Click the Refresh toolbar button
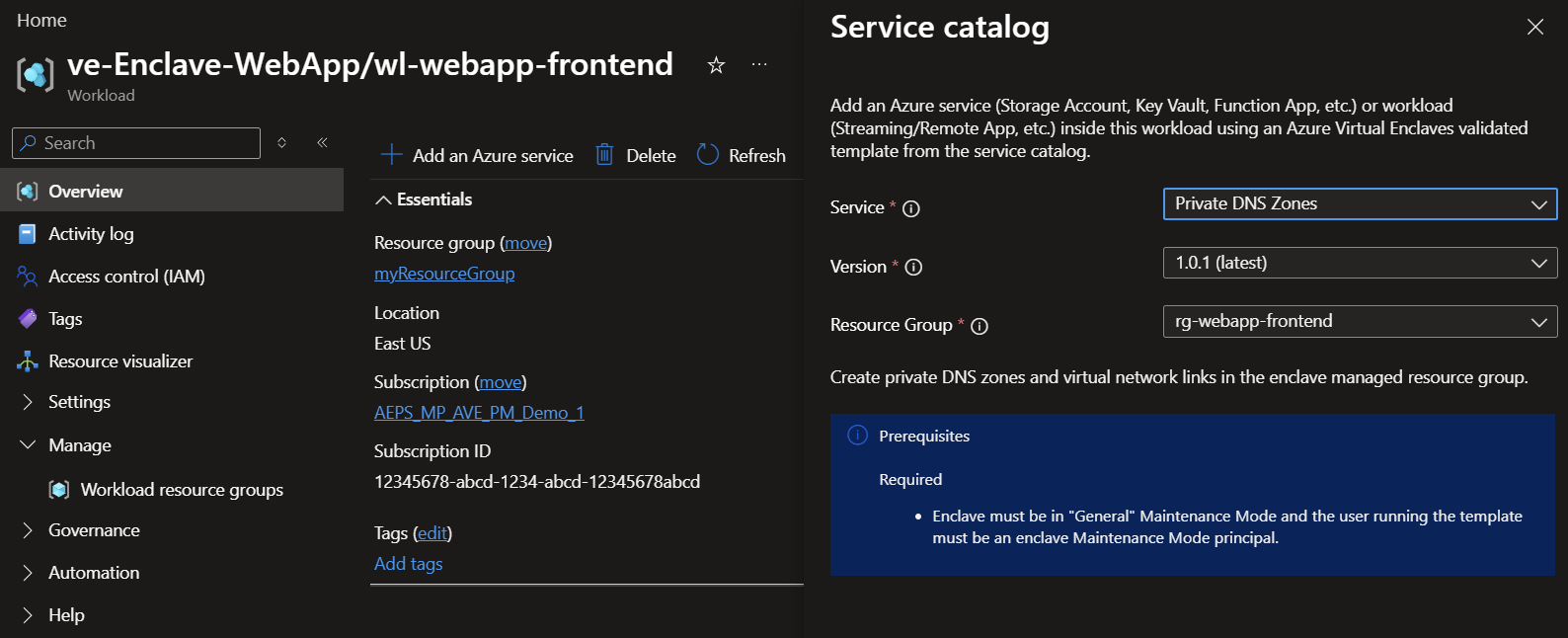 tap(742, 155)
